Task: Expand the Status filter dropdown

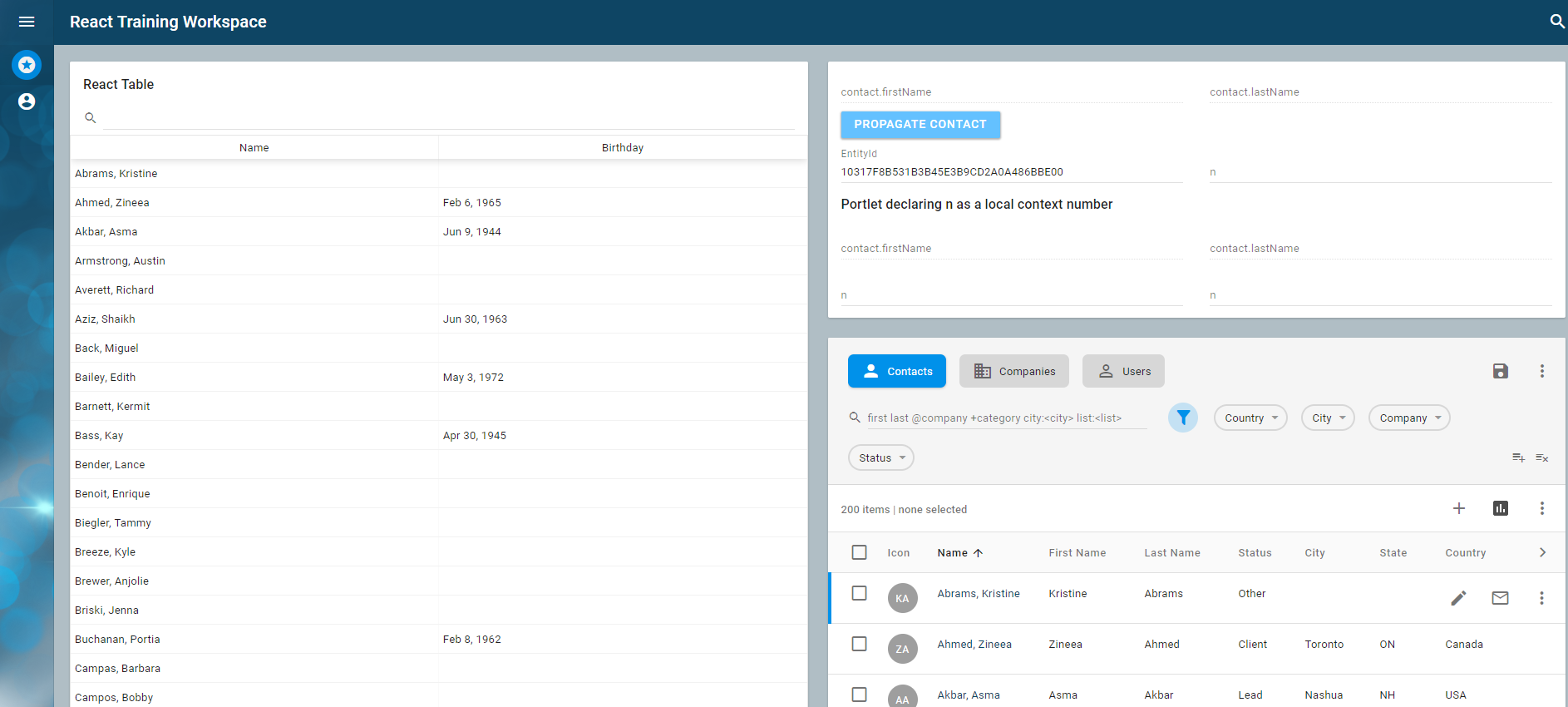Action: pos(880,457)
